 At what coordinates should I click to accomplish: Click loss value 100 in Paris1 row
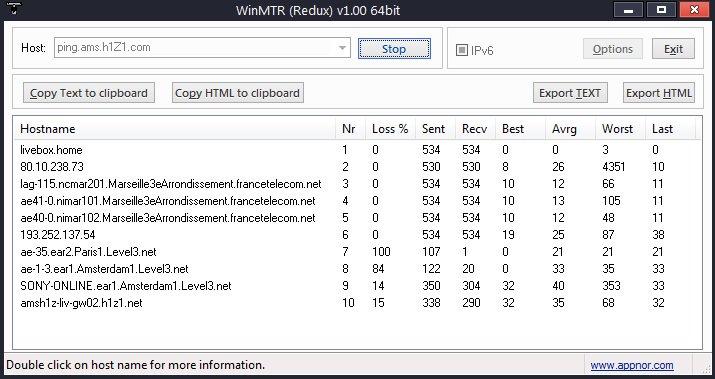[x=381, y=252]
